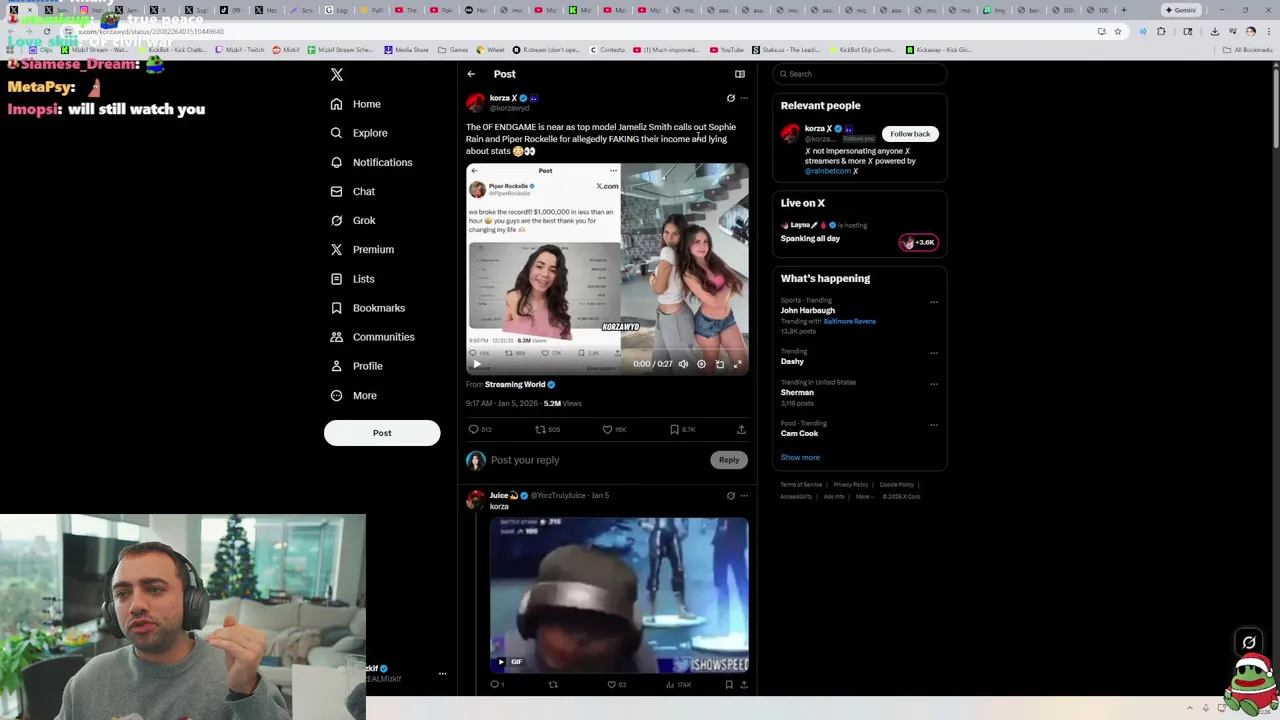Open the video settings gear
Image resolution: width=1280 pixels, height=720 pixels.
point(701,364)
